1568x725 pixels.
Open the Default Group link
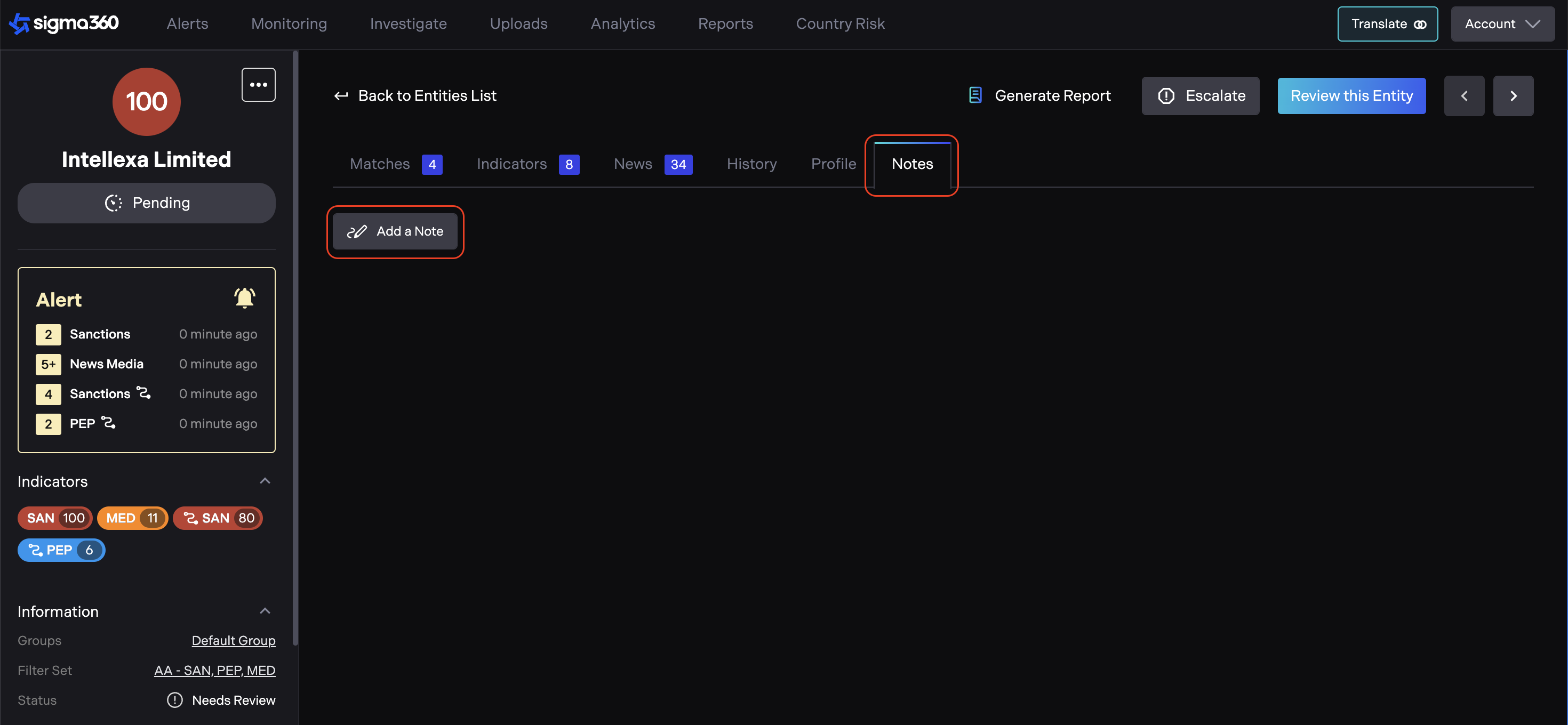233,640
